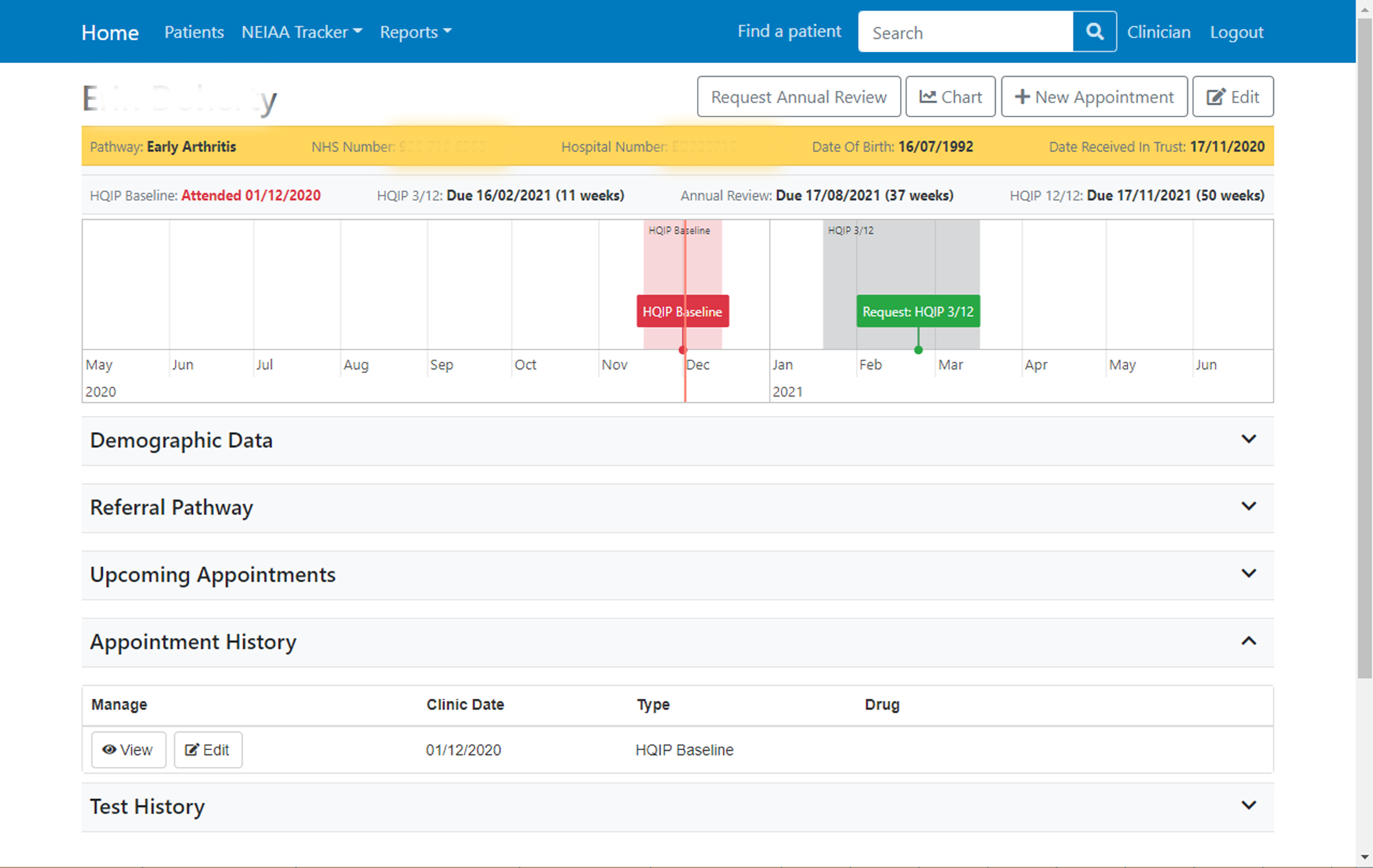This screenshot has height=868, width=1373.
Task: Focus the Search input field
Action: pyautogui.click(x=965, y=32)
